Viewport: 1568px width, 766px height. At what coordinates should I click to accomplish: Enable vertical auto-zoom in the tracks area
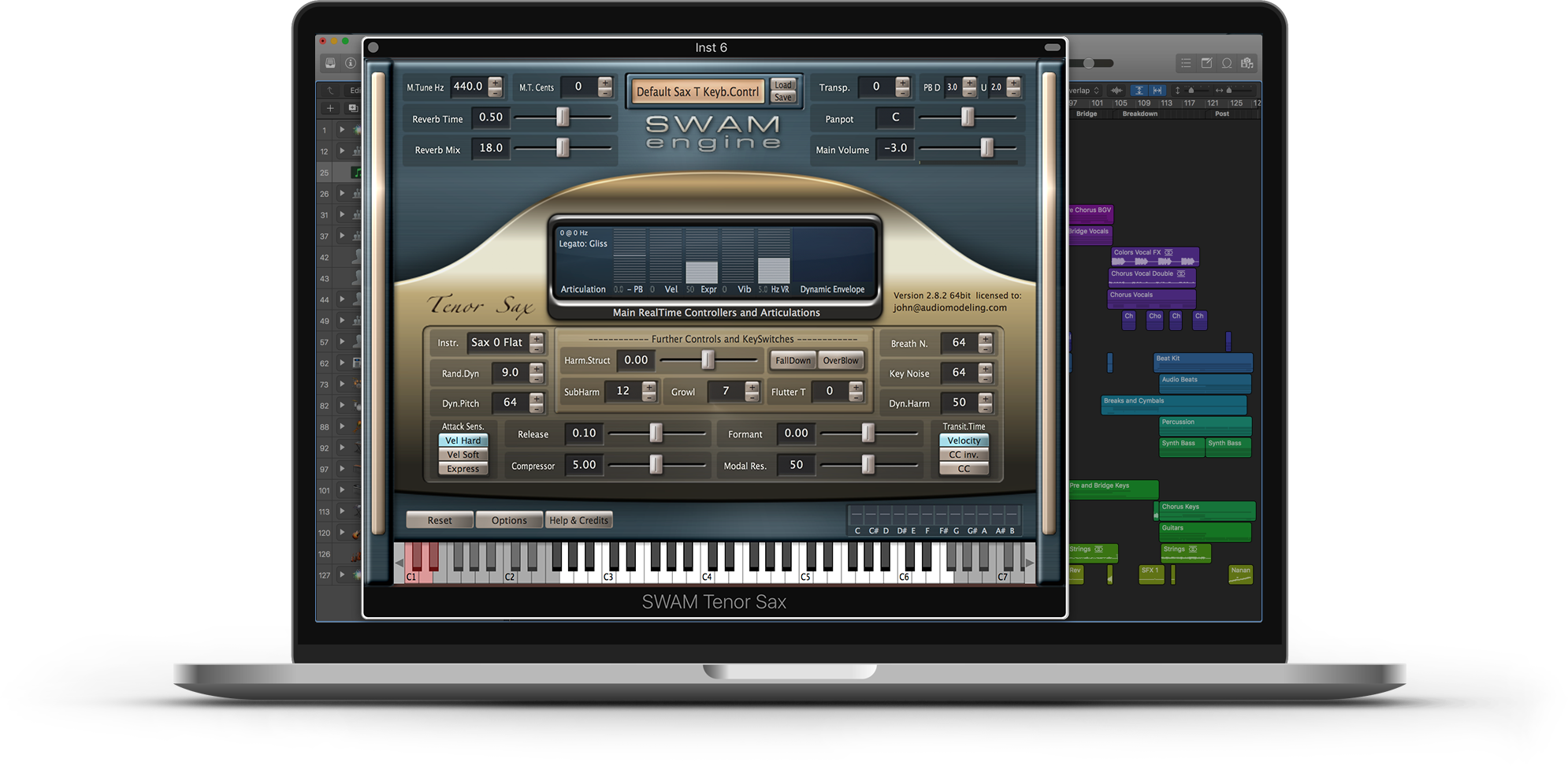(1139, 91)
